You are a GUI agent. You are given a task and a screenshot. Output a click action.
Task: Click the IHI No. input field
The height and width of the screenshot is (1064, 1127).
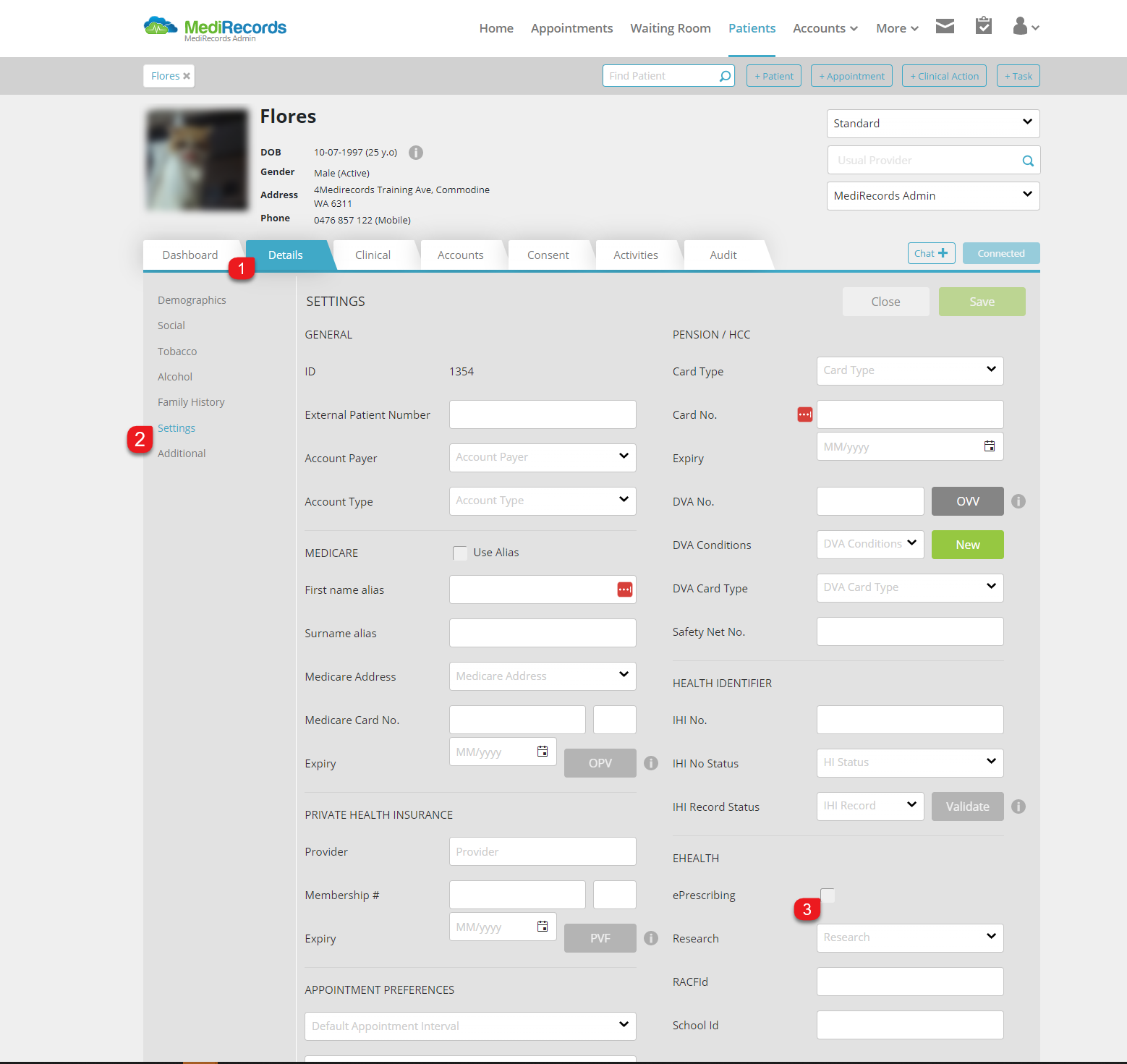pos(910,720)
